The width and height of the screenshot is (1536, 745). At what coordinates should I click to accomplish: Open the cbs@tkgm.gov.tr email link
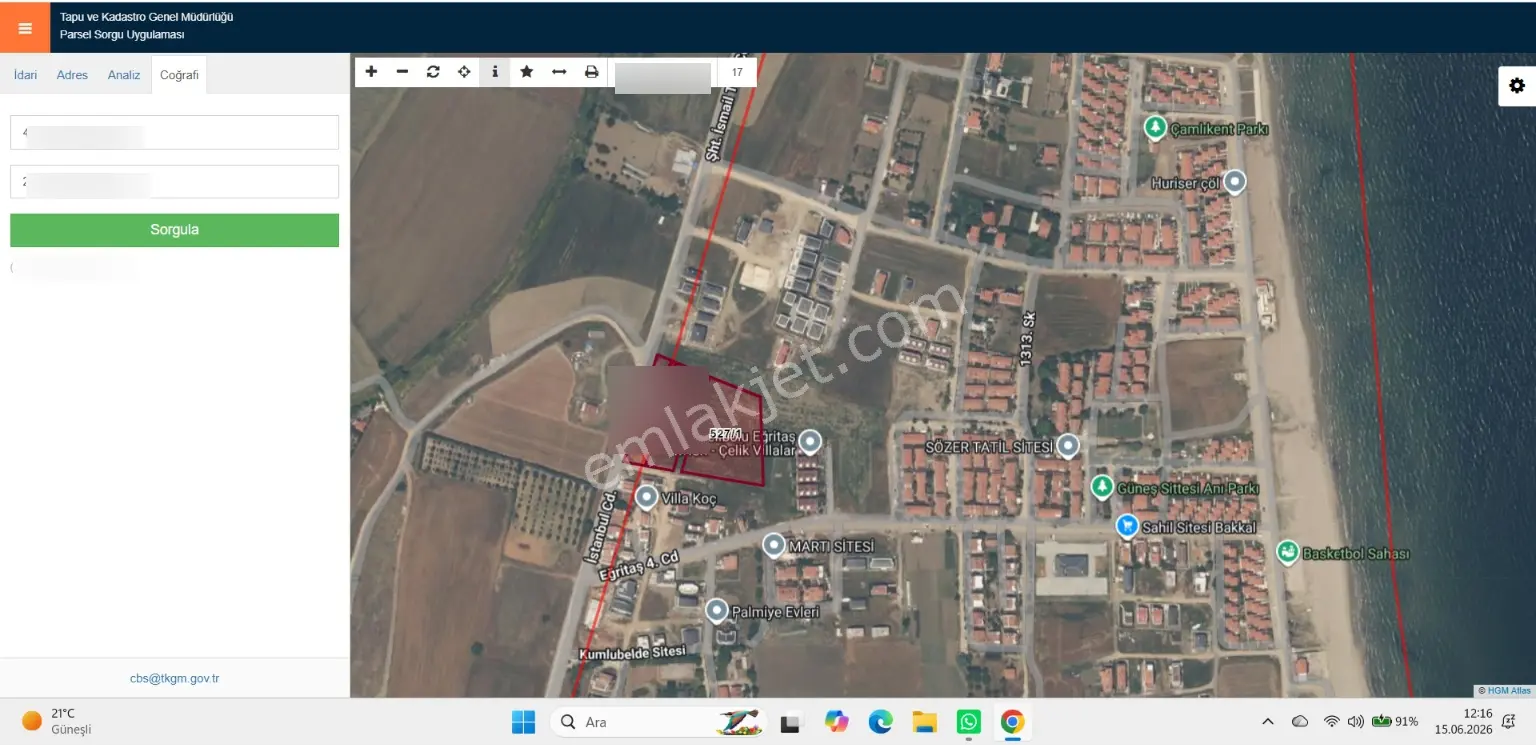(174, 678)
